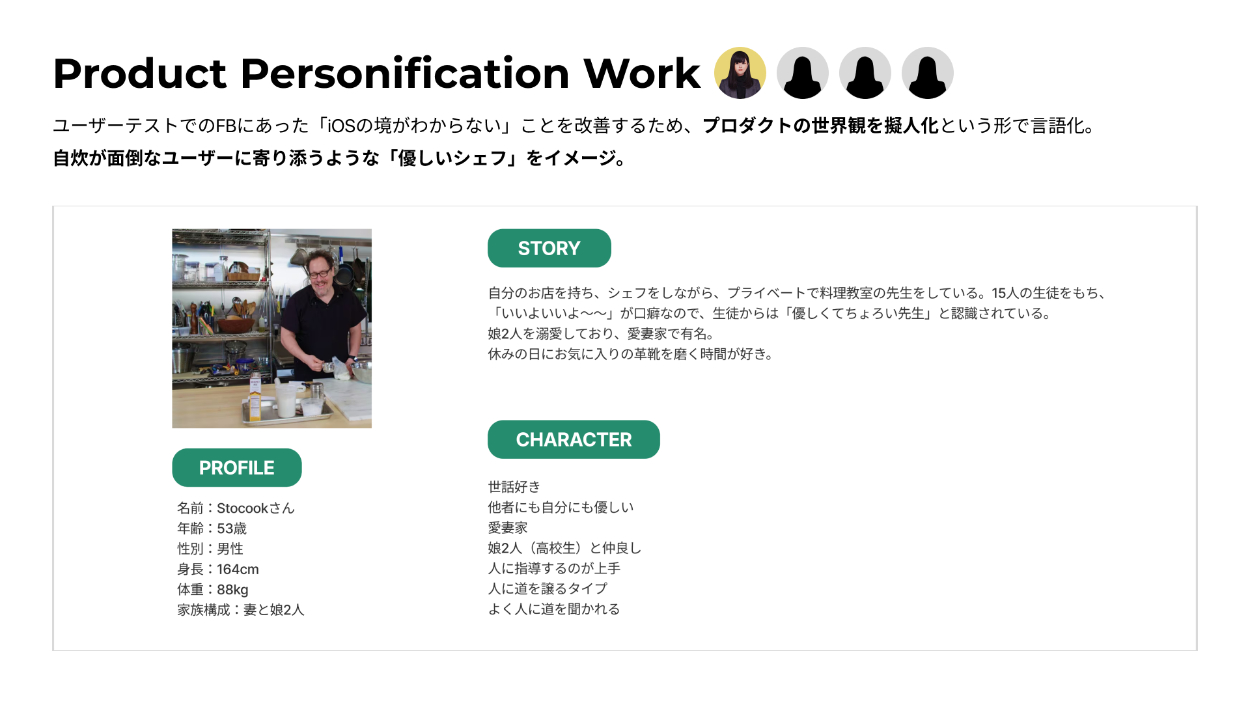
Task: Click the name line "名前：Stocookさん"
Action: pyautogui.click(x=236, y=508)
